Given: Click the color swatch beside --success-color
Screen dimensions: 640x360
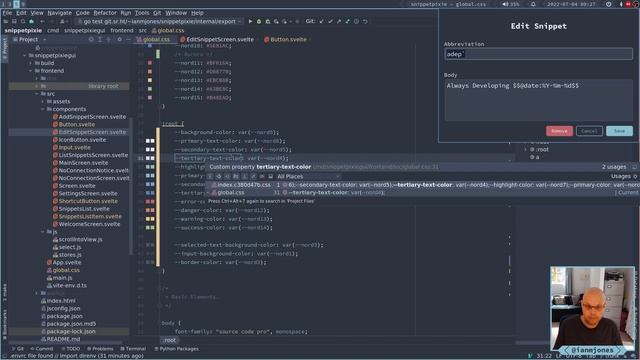Looking at the screenshot, I should (150, 228).
